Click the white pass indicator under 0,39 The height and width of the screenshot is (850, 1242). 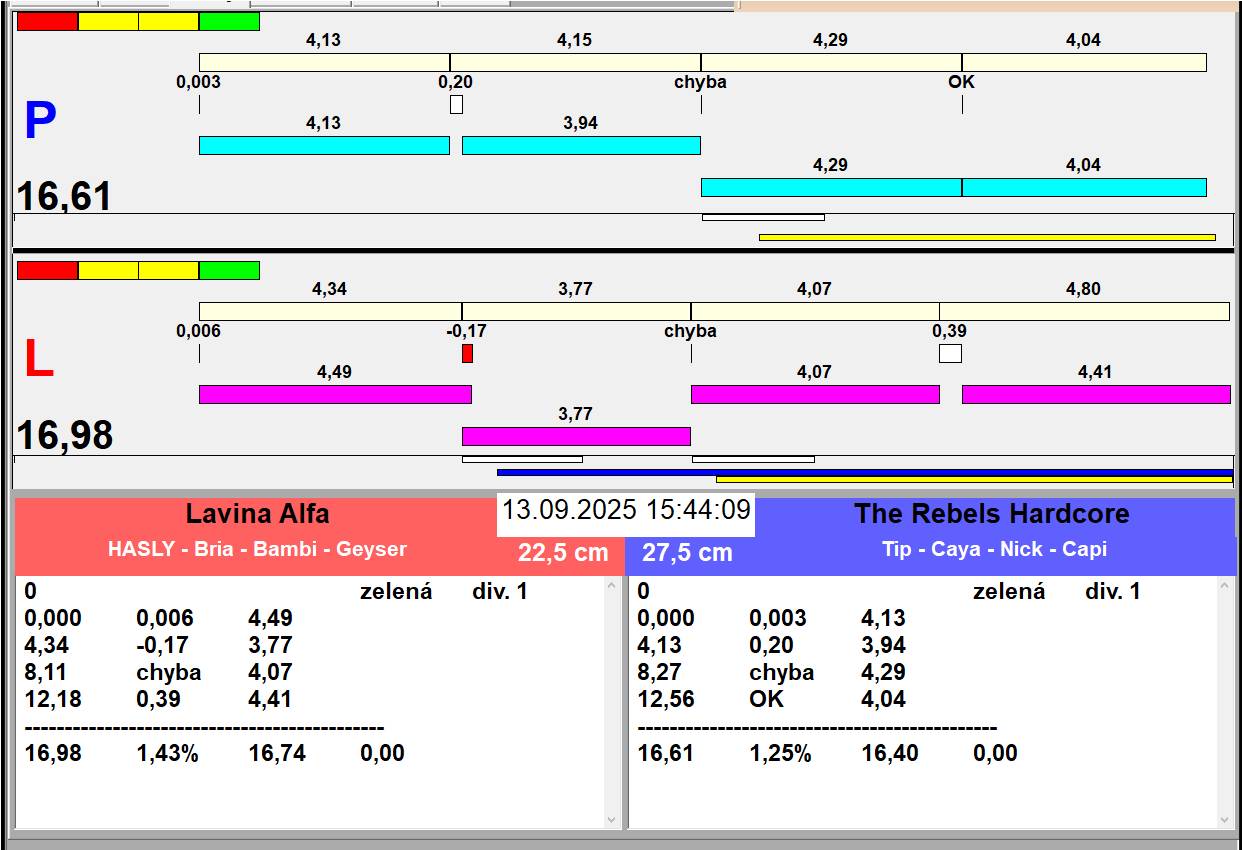point(950,353)
